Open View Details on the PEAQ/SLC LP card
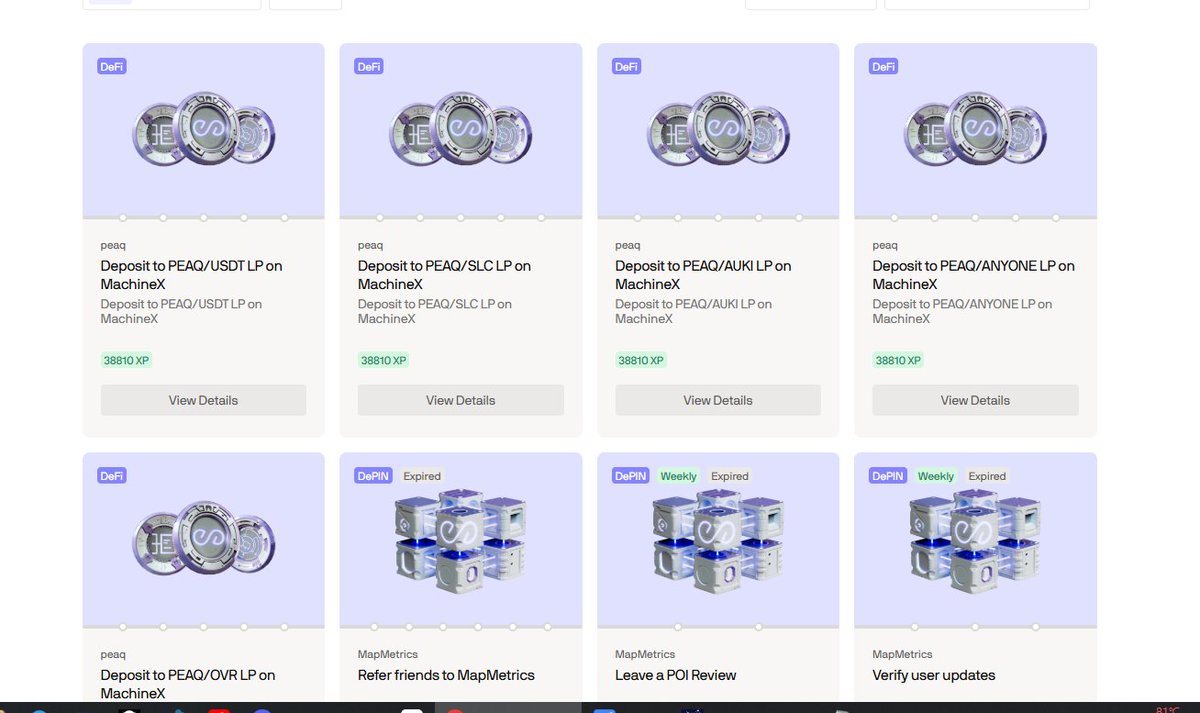Screen dimensions: 1200x713 [461, 400]
